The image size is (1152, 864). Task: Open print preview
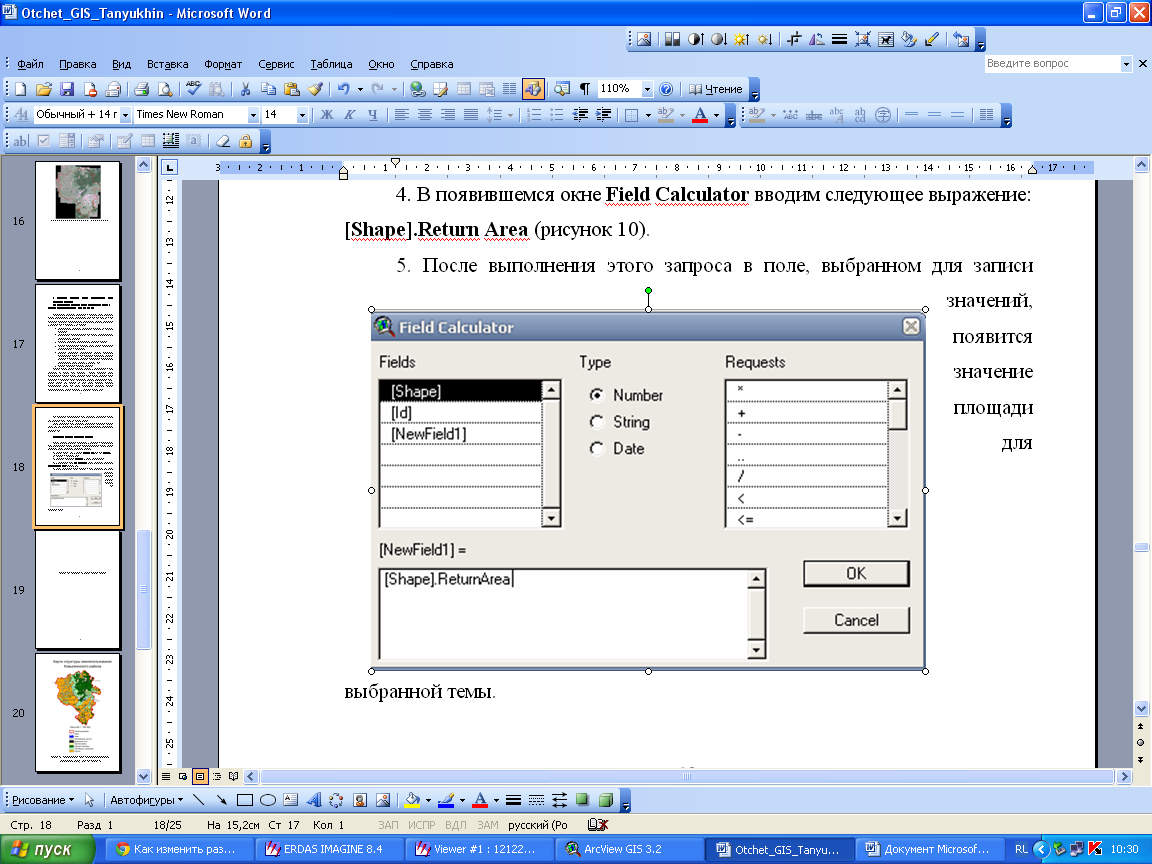165,89
